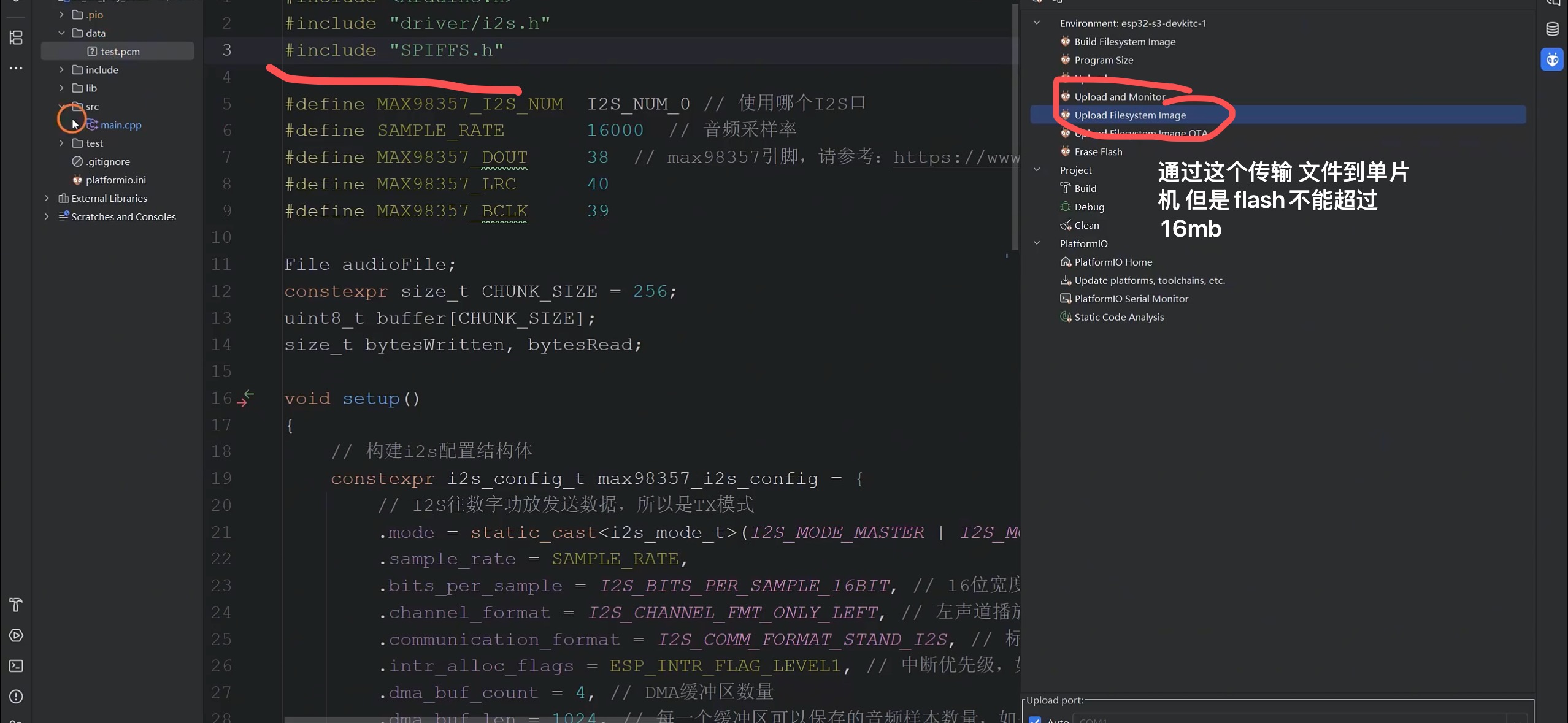Collapse the data folder
This screenshot has height=723, width=1568.
[61, 33]
